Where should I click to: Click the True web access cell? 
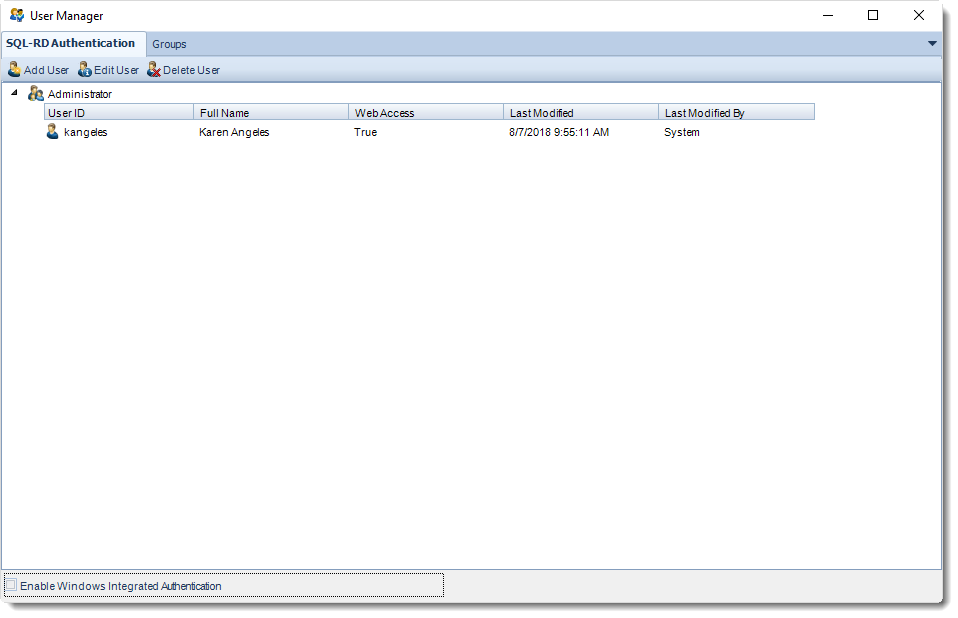point(365,132)
